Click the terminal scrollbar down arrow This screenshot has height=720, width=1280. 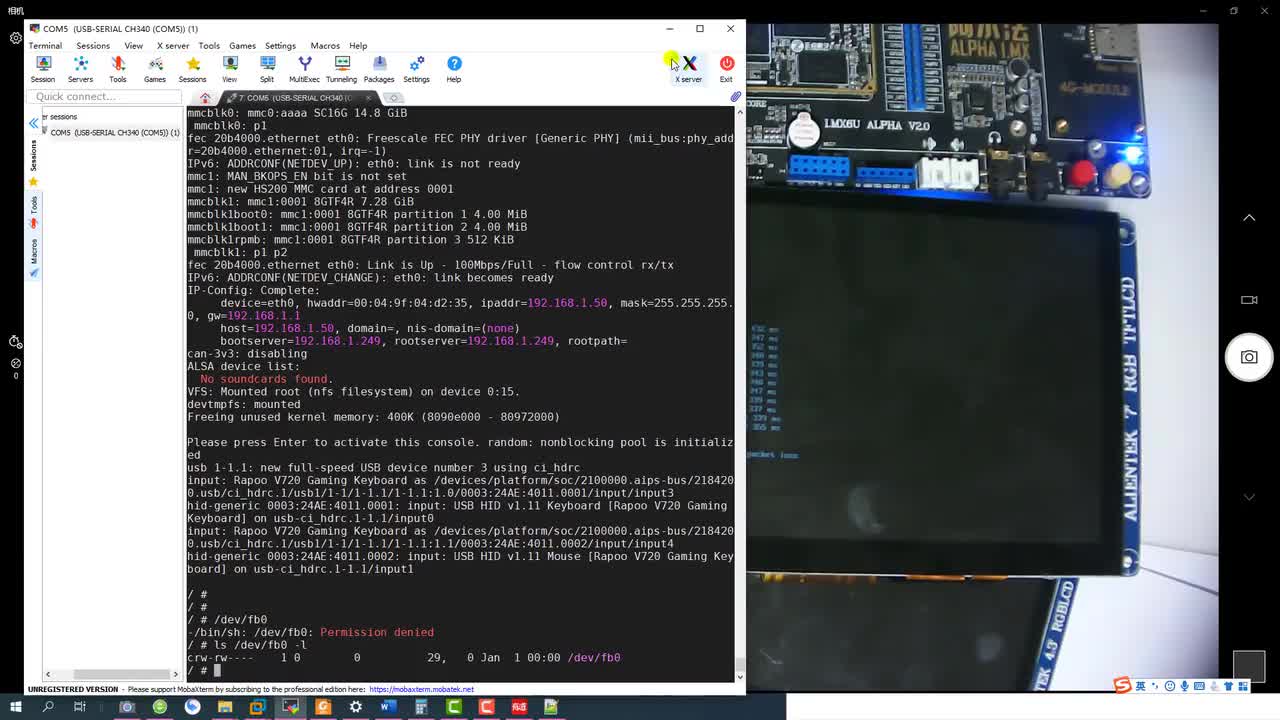pyautogui.click(x=740, y=677)
